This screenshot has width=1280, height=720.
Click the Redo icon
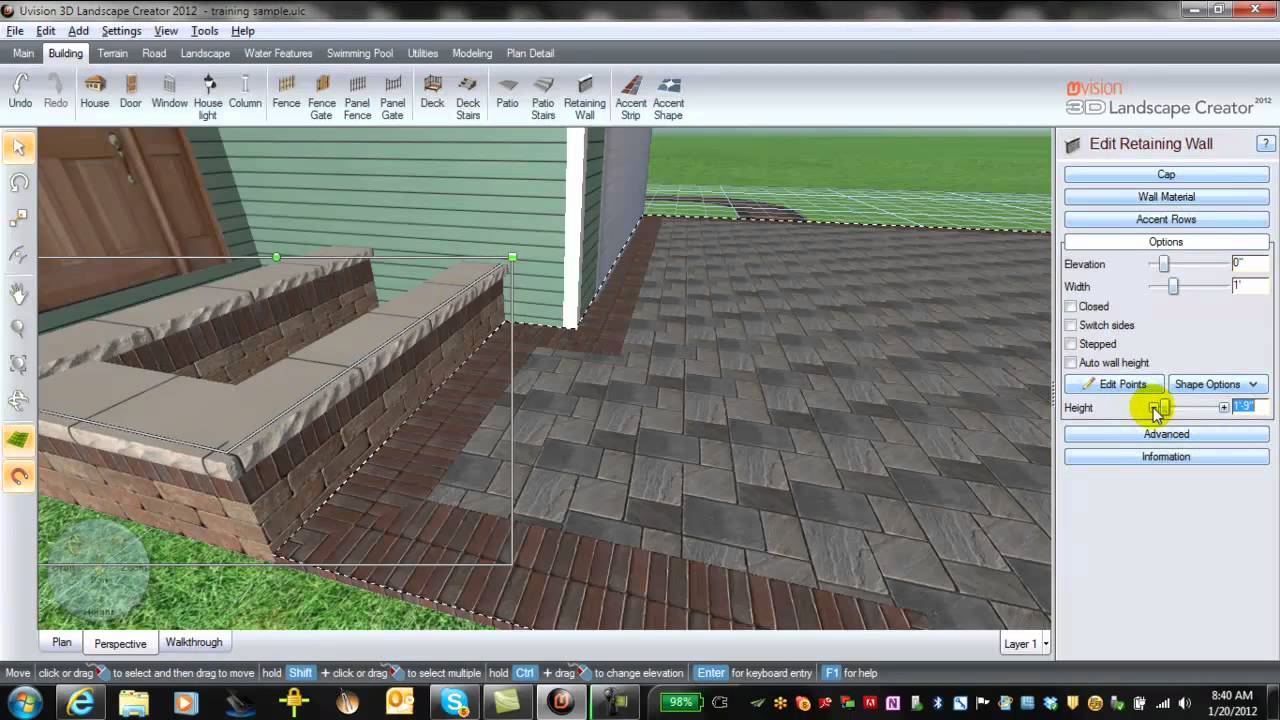pyautogui.click(x=56, y=91)
